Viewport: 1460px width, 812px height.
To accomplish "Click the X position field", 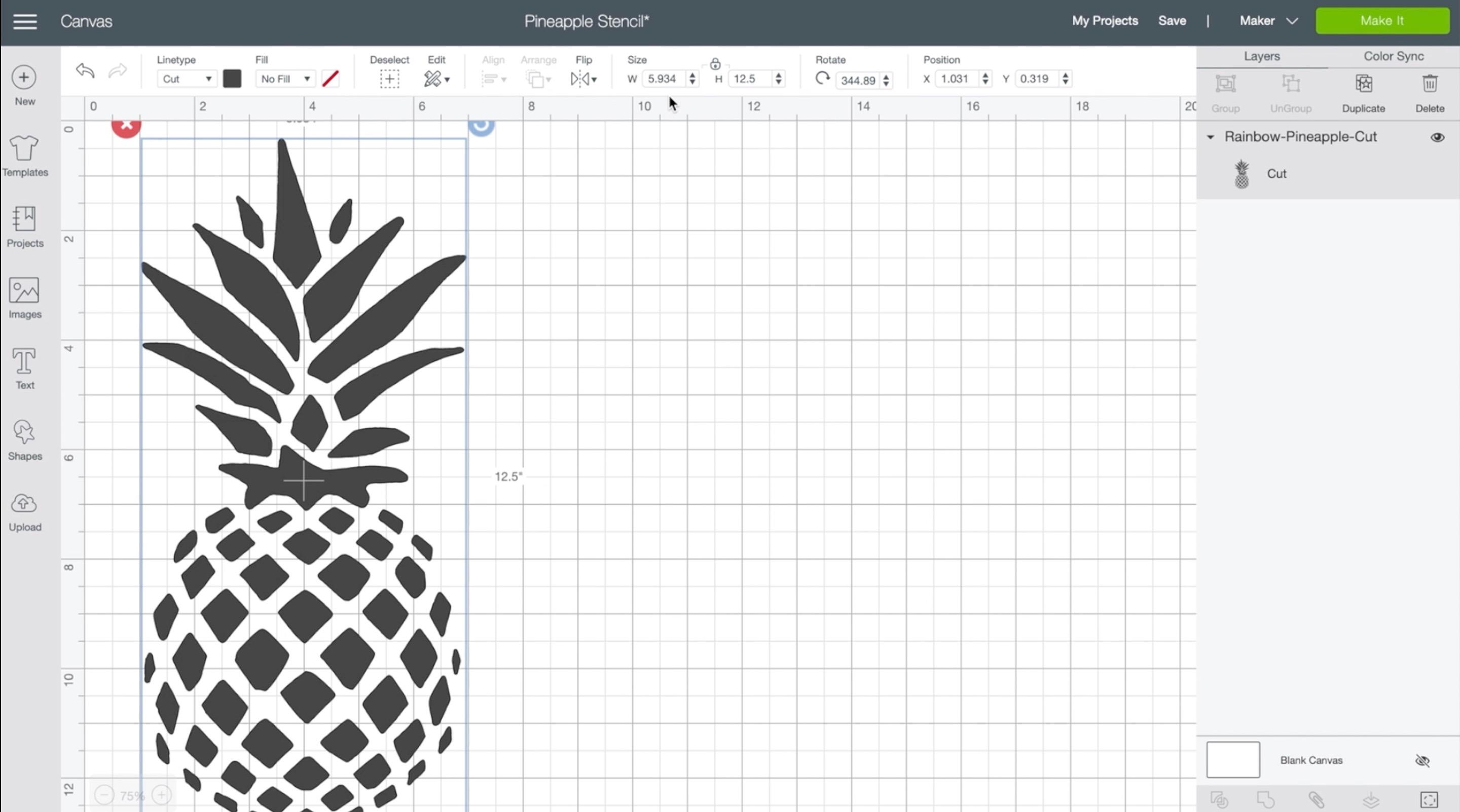I will point(957,79).
